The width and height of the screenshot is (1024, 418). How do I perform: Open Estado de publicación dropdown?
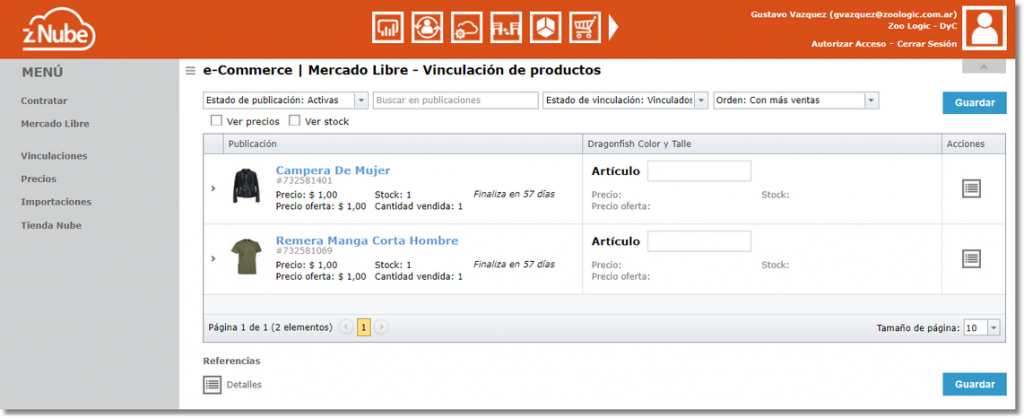coord(362,101)
